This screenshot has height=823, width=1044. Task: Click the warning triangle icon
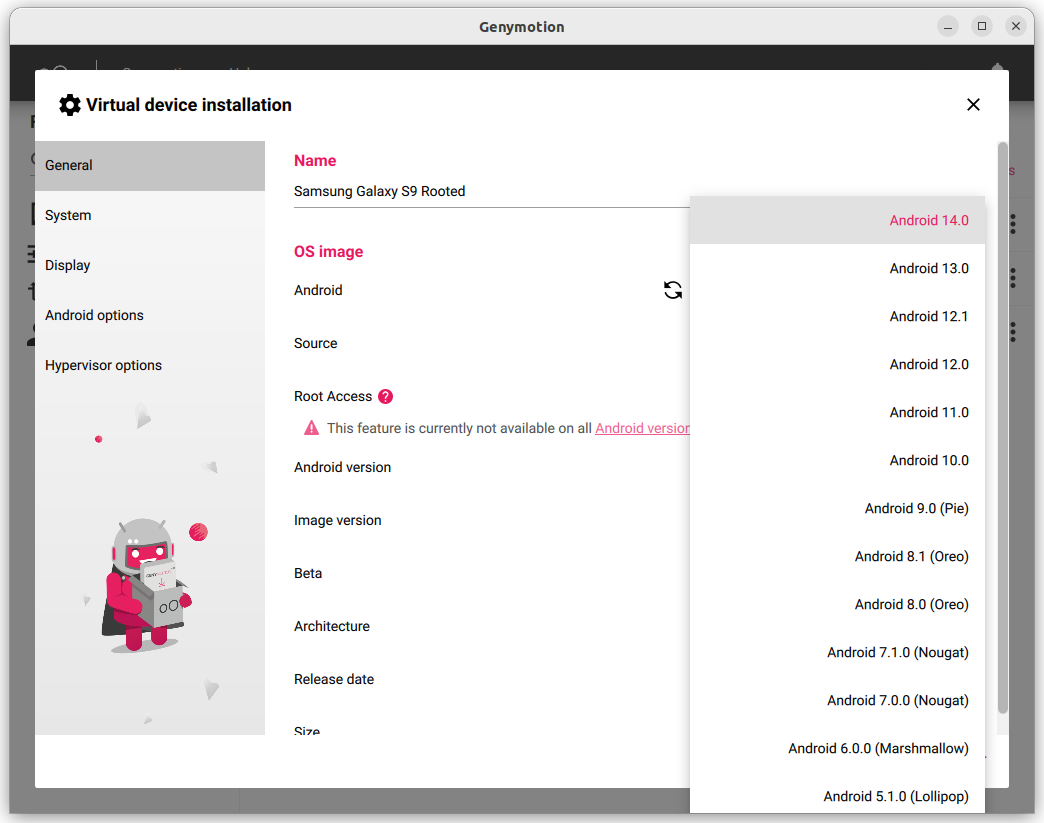click(311, 428)
